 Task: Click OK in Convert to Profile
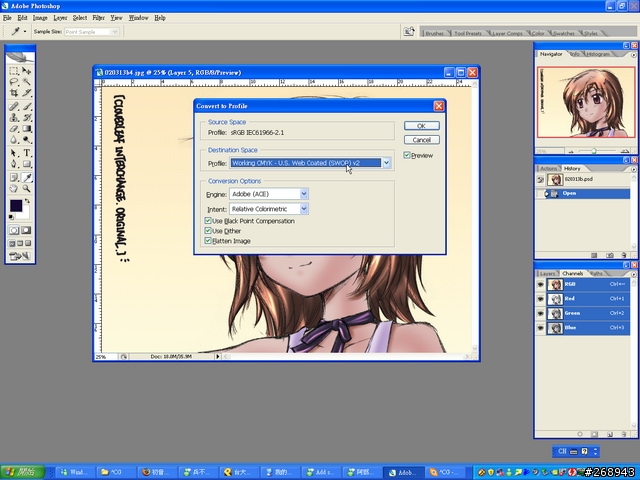coord(422,126)
